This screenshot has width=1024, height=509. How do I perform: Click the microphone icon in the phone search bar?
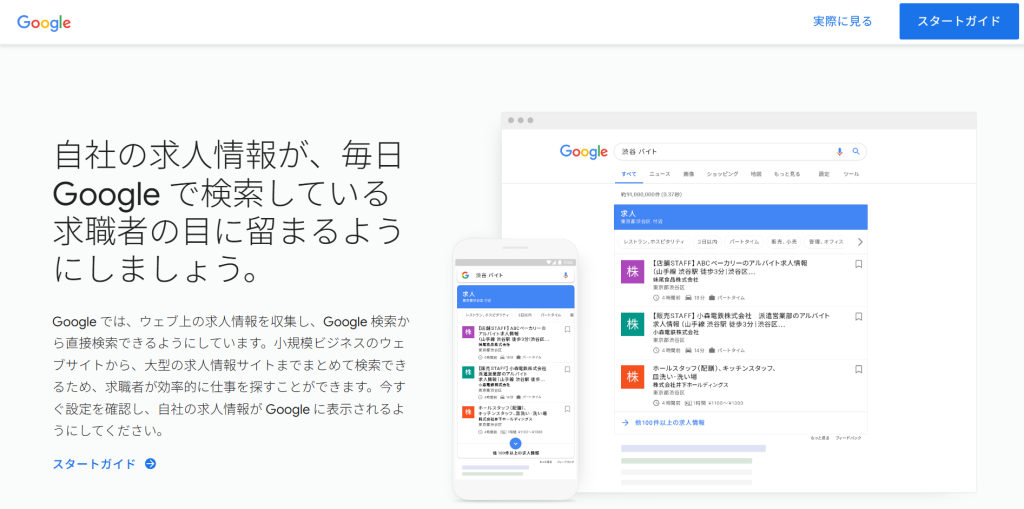pos(566,274)
